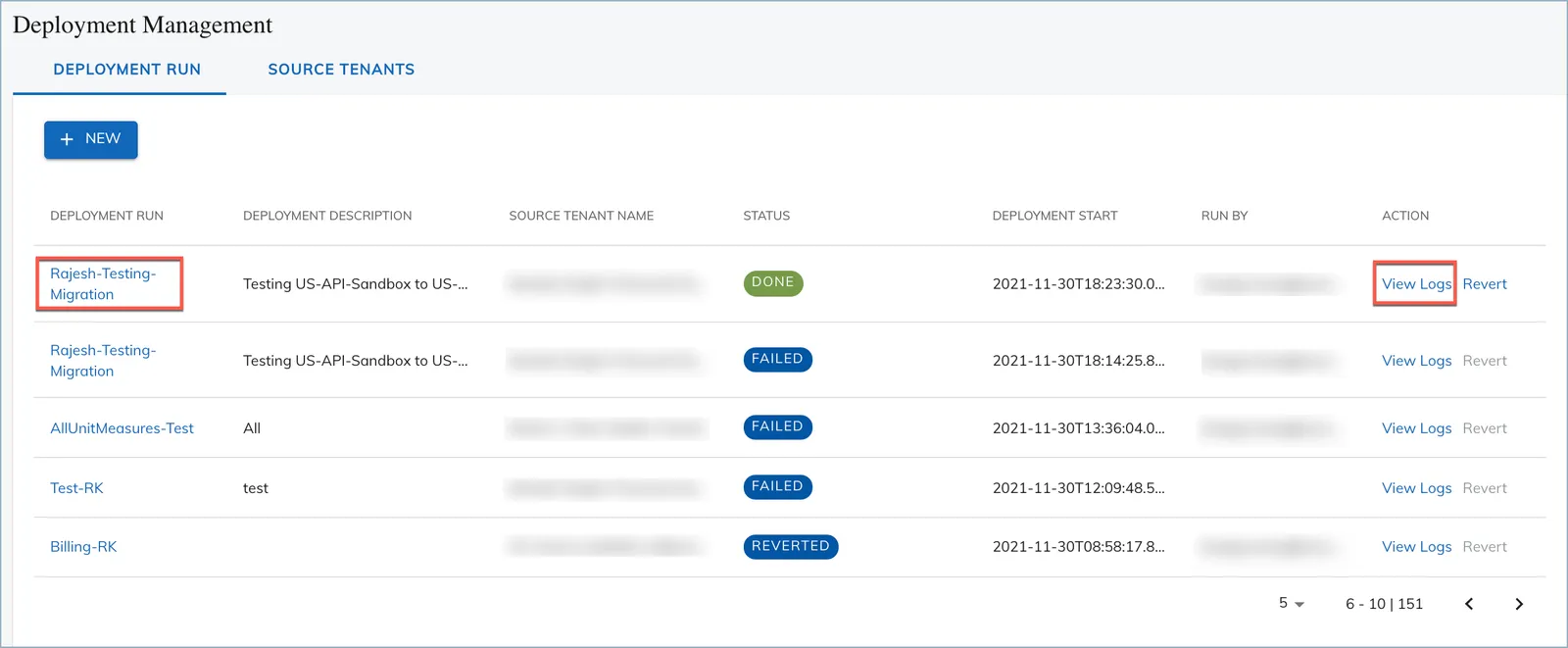
Task: Switch to the Source Tenants tab
Action: [x=341, y=70]
